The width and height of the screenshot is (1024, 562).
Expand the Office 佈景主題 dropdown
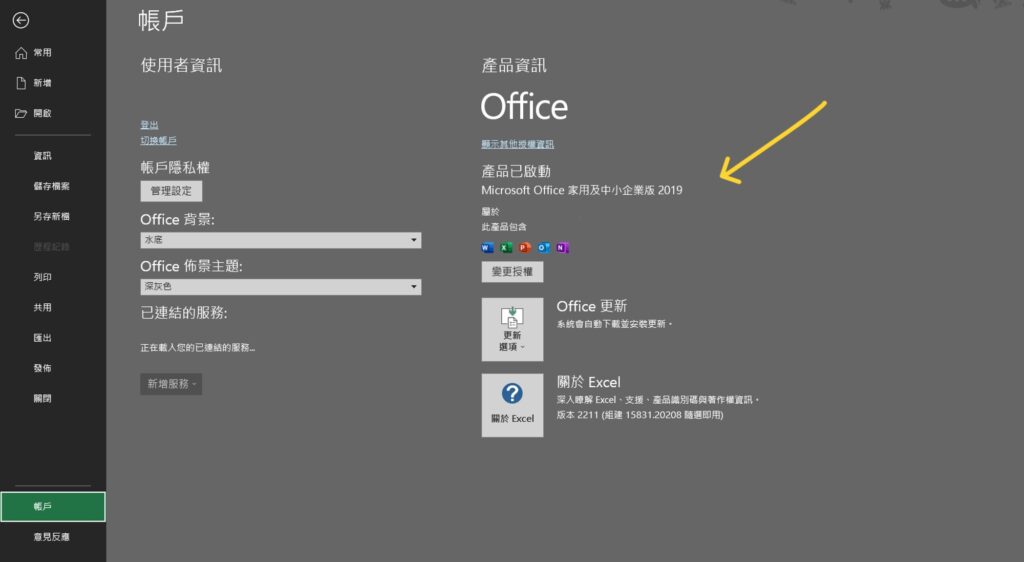pyautogui.click(x=281, y=287)
